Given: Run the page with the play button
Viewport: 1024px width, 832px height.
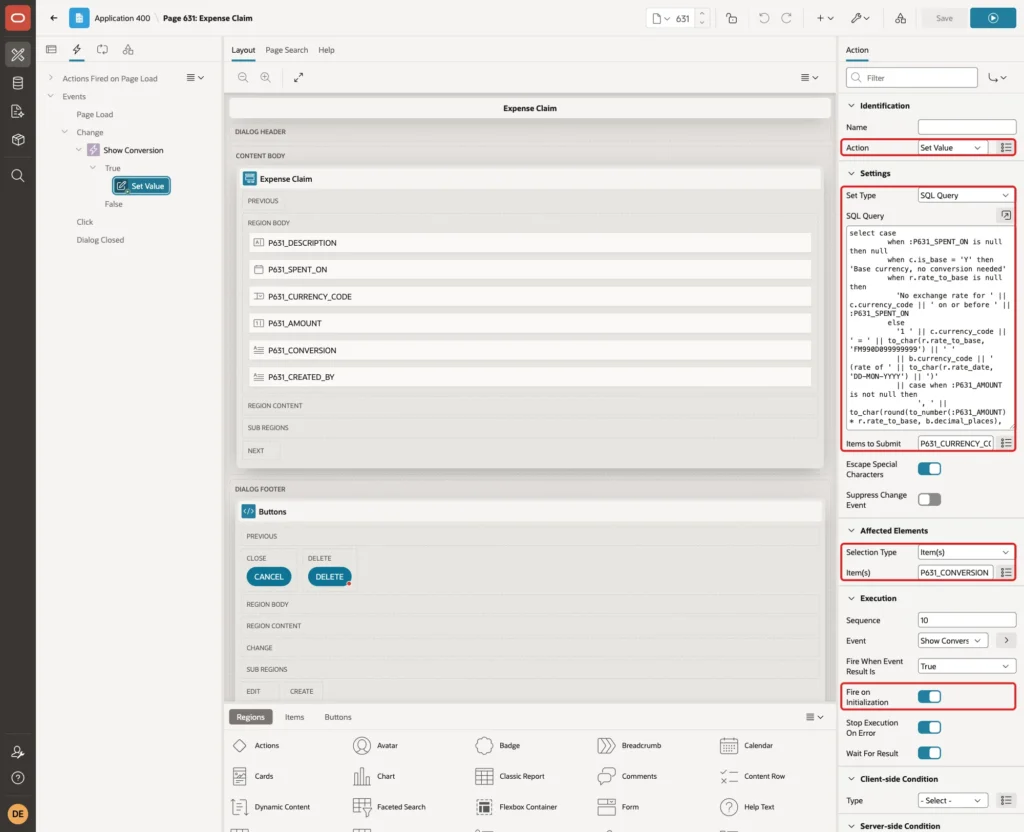Looking at the screenshot, I should pos(993,18).
